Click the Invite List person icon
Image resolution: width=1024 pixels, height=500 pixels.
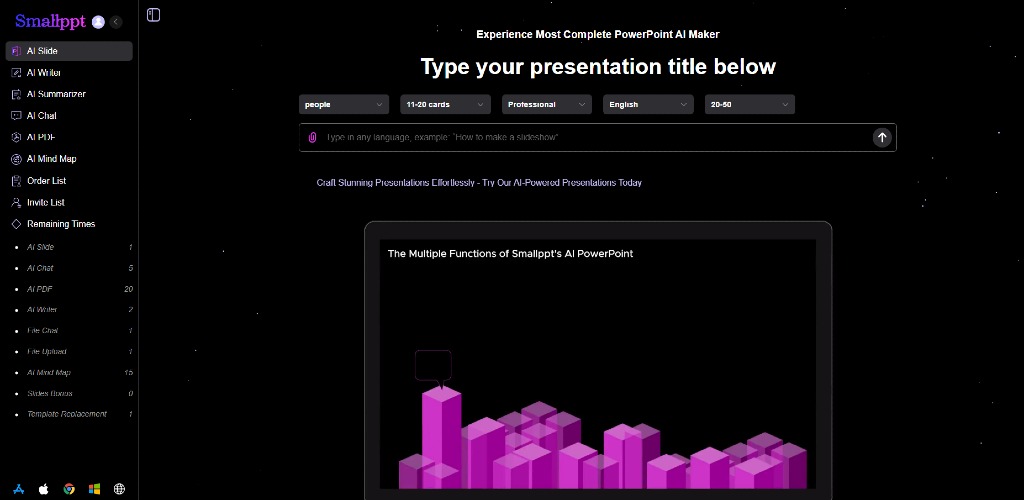[x=16, y=202]
